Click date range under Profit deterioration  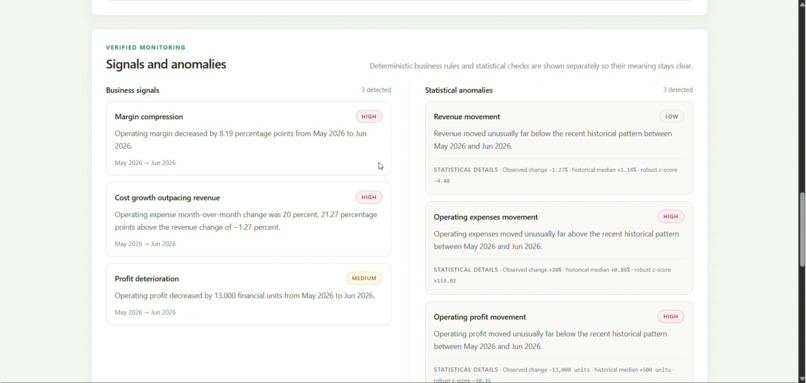[145, 313]
